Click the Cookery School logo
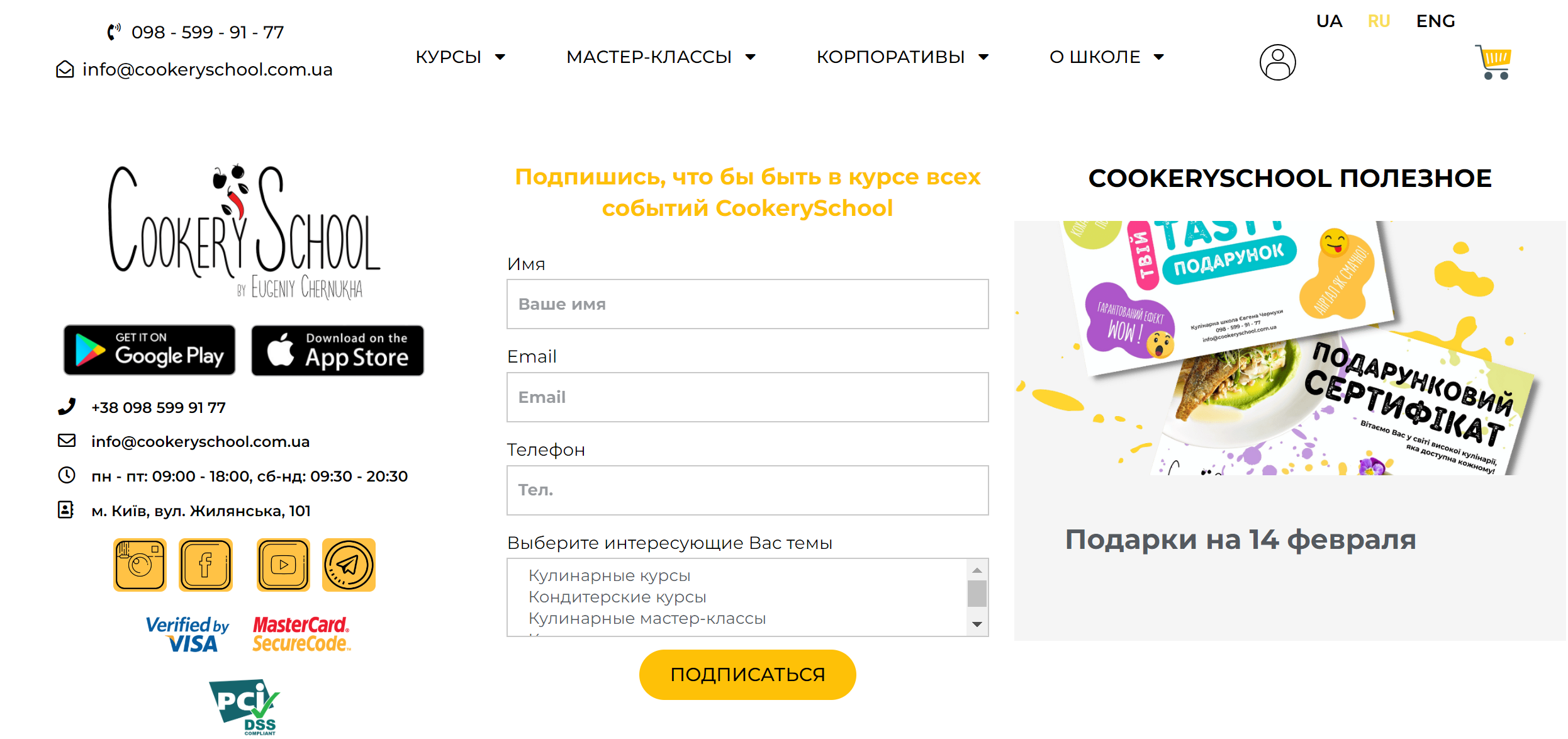The height and width of the screenshot is (739, 1568). [x=244, y=232]
